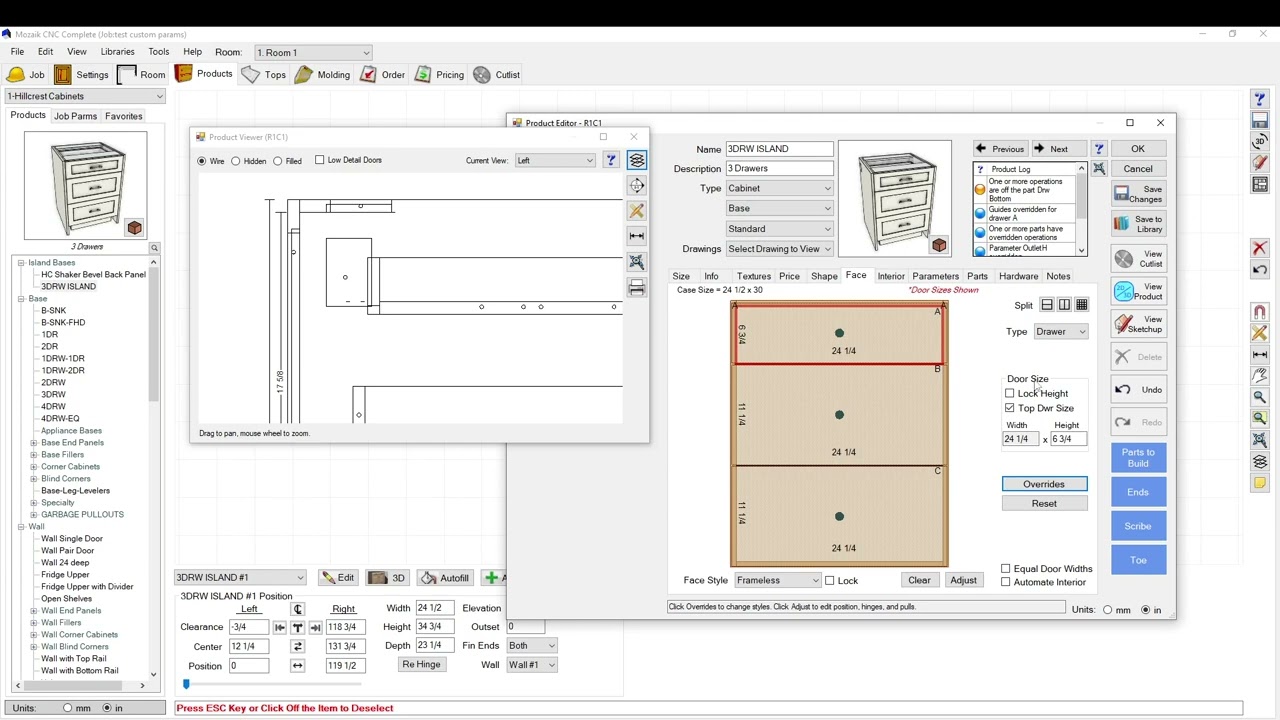This screenshot has height=720, width=1280.
Task: Align cabinet to left with arrow icon
Action: [x=279, y=627]
